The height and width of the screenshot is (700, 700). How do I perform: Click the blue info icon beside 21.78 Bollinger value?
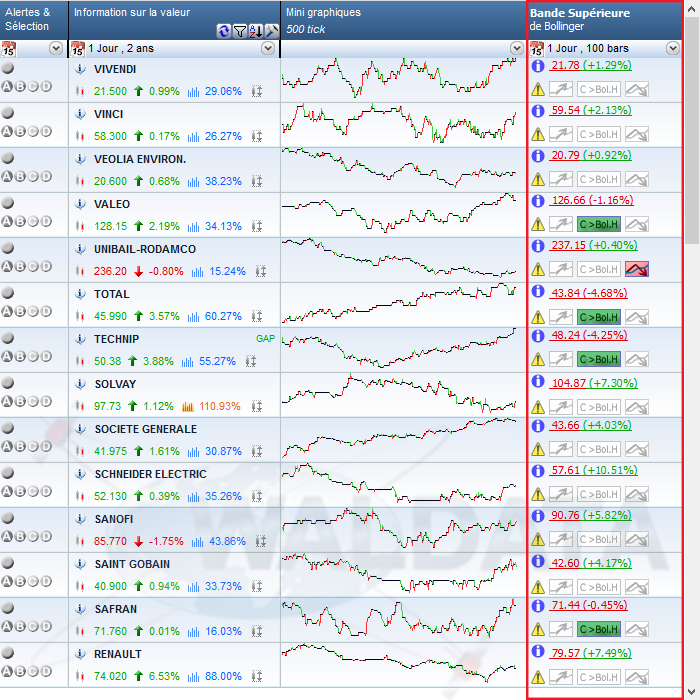click(538, 66)
